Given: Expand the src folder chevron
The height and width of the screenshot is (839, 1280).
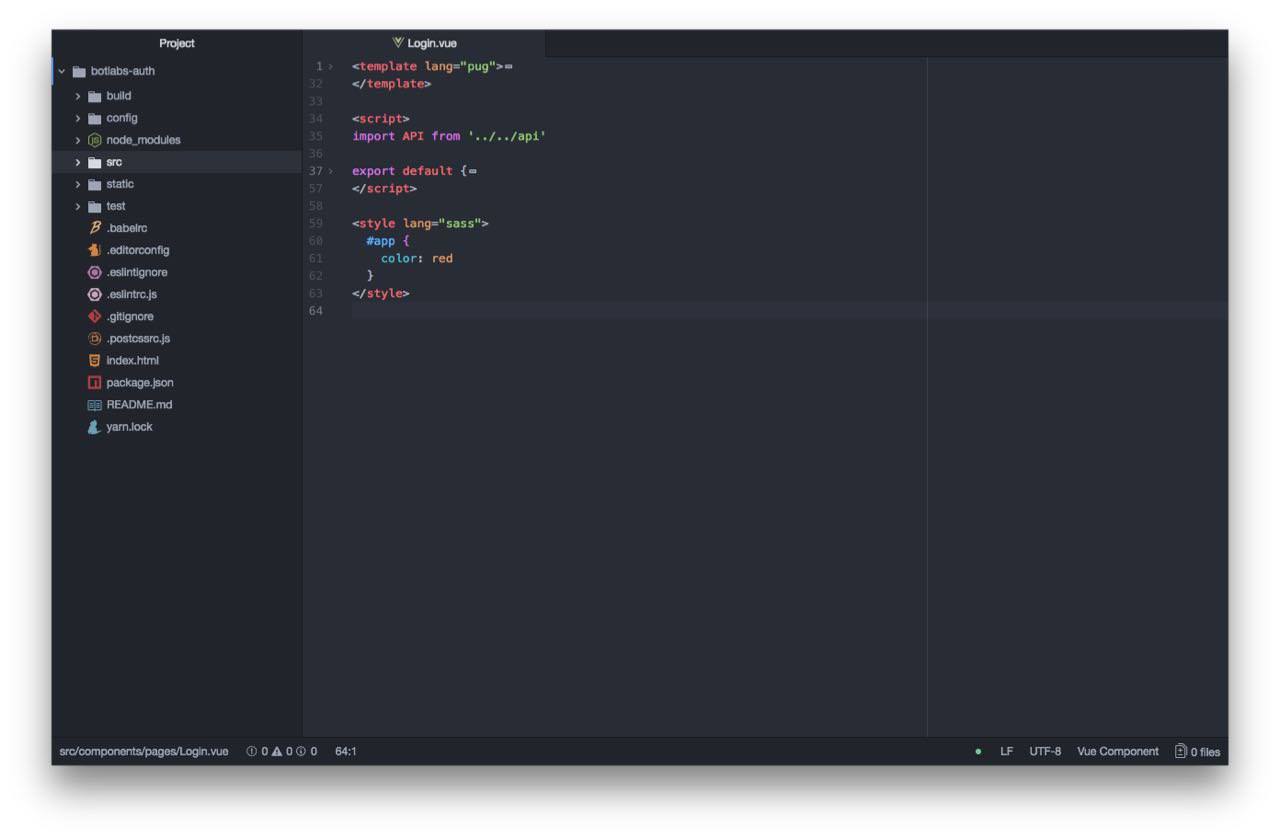Looking at the screenshot, I should [x=78, y=162].
